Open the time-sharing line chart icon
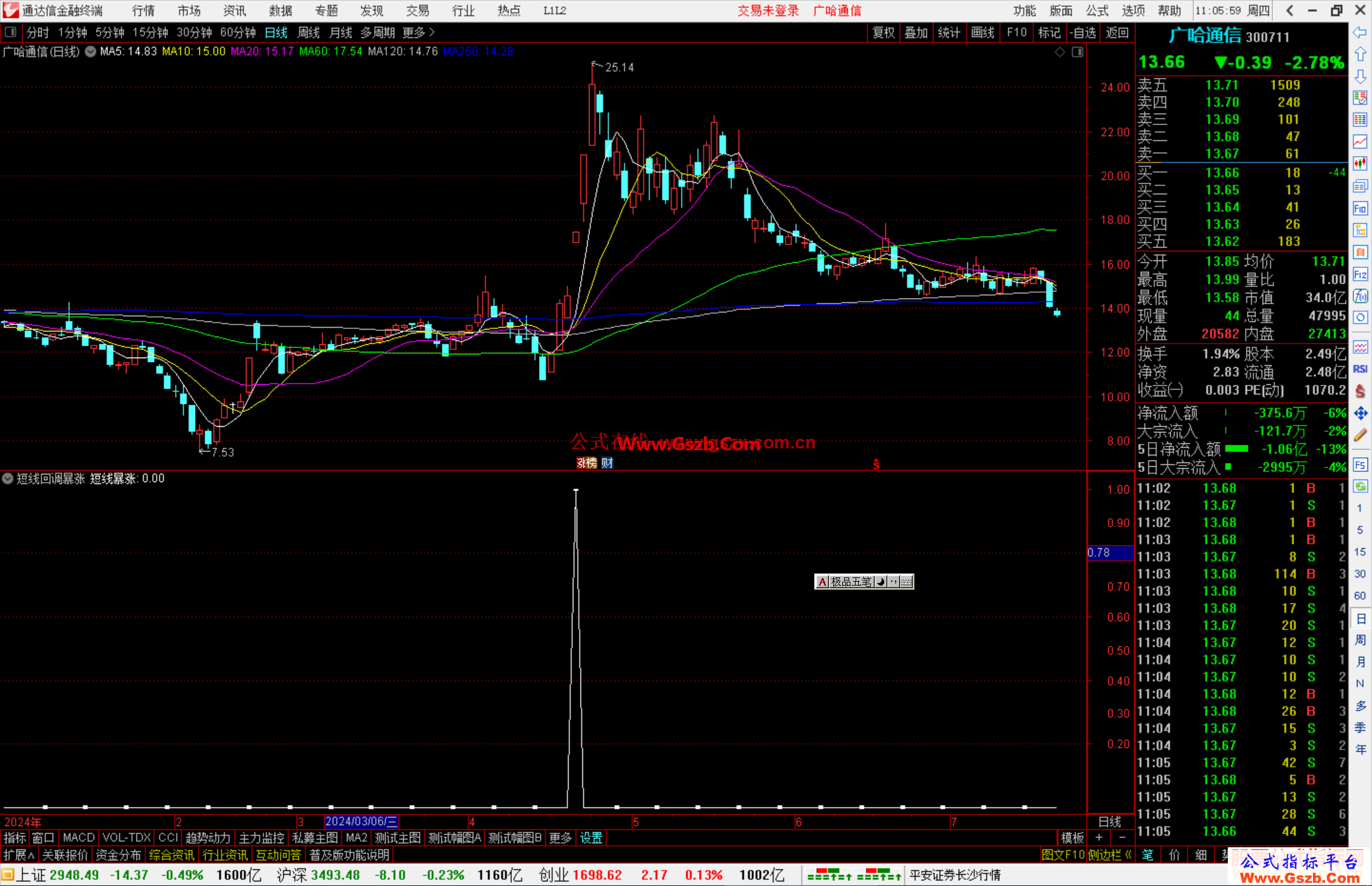Screen dimensions: 1372x886 tap(1360, 142)
